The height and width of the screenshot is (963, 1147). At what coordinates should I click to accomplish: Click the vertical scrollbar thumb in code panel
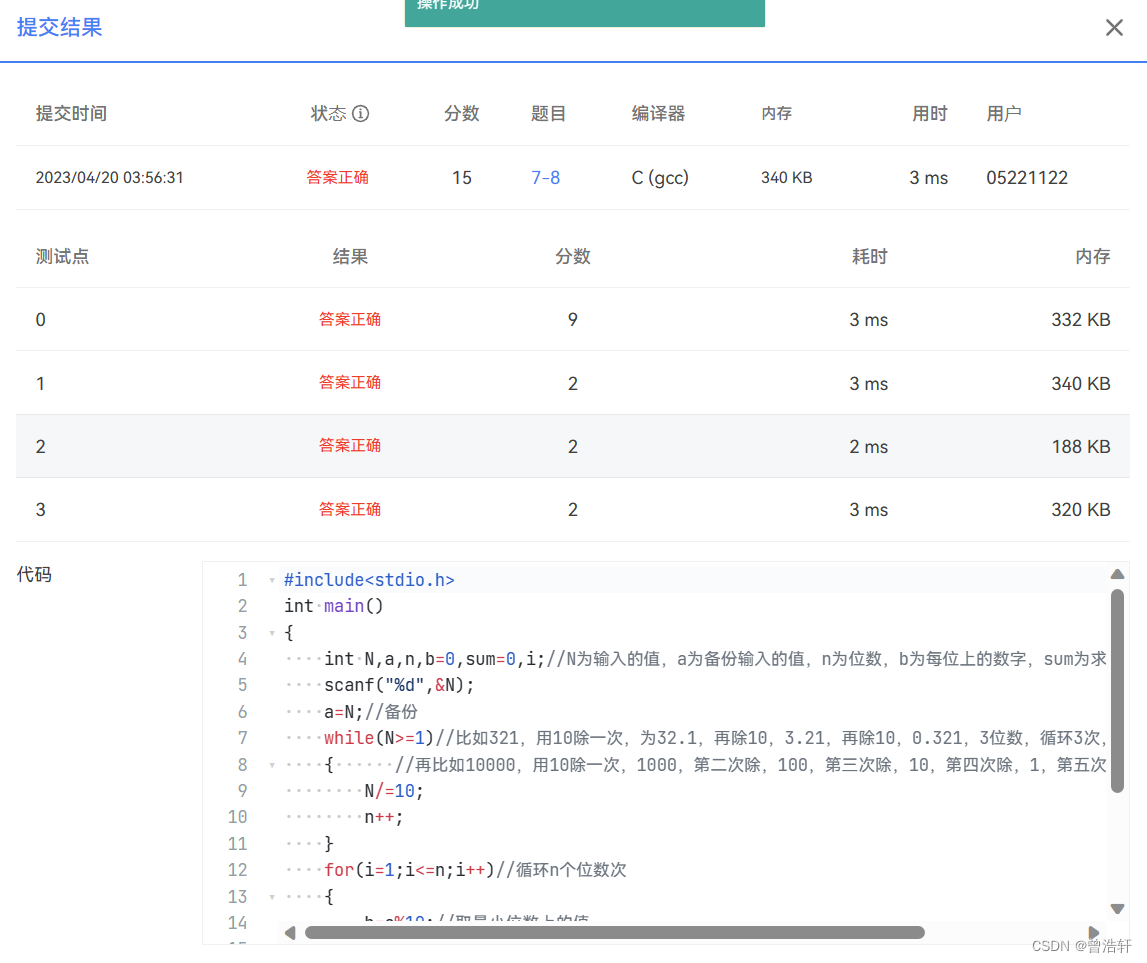coord(1117,691)
